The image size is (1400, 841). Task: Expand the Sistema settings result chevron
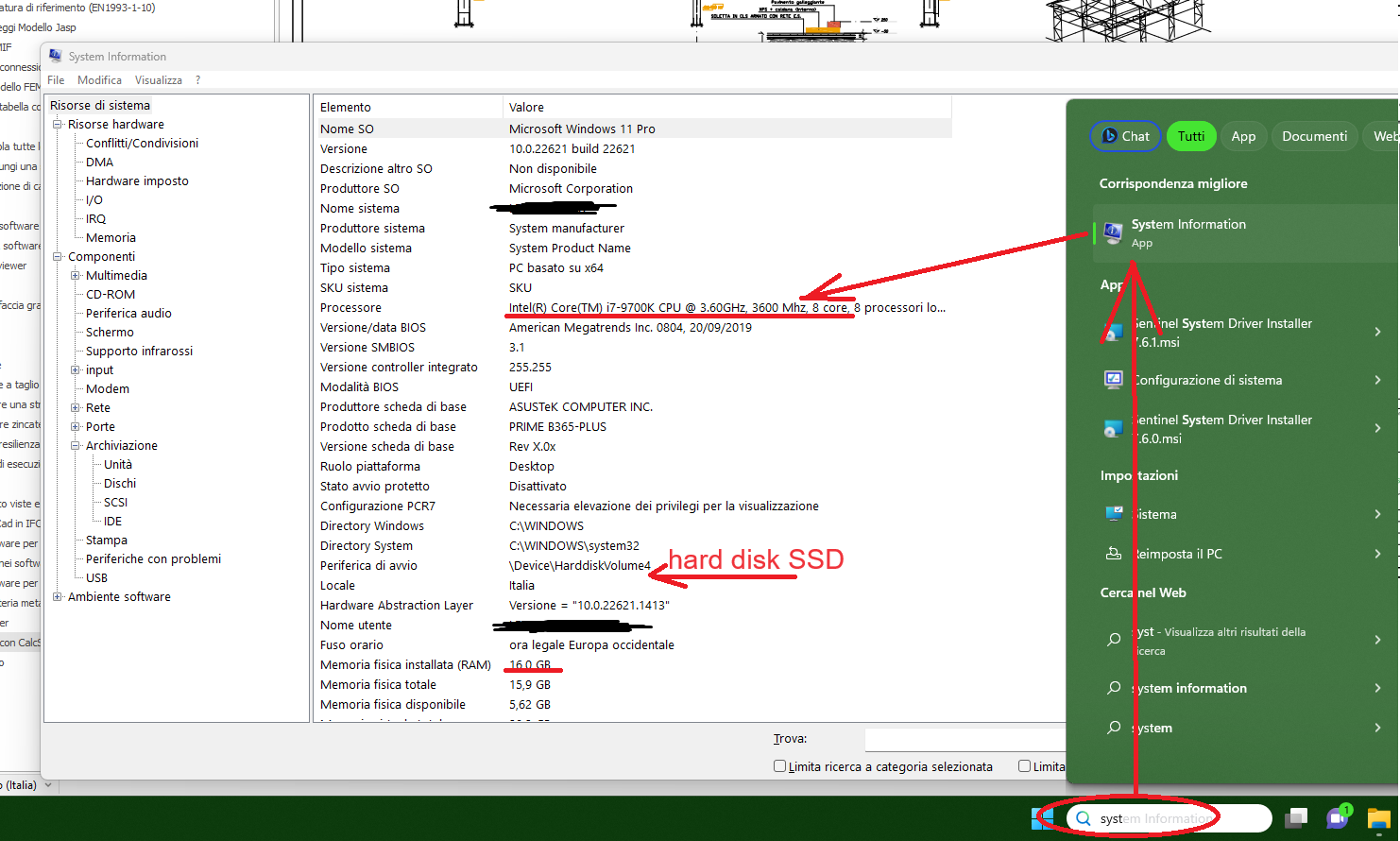coord(1377,514)
